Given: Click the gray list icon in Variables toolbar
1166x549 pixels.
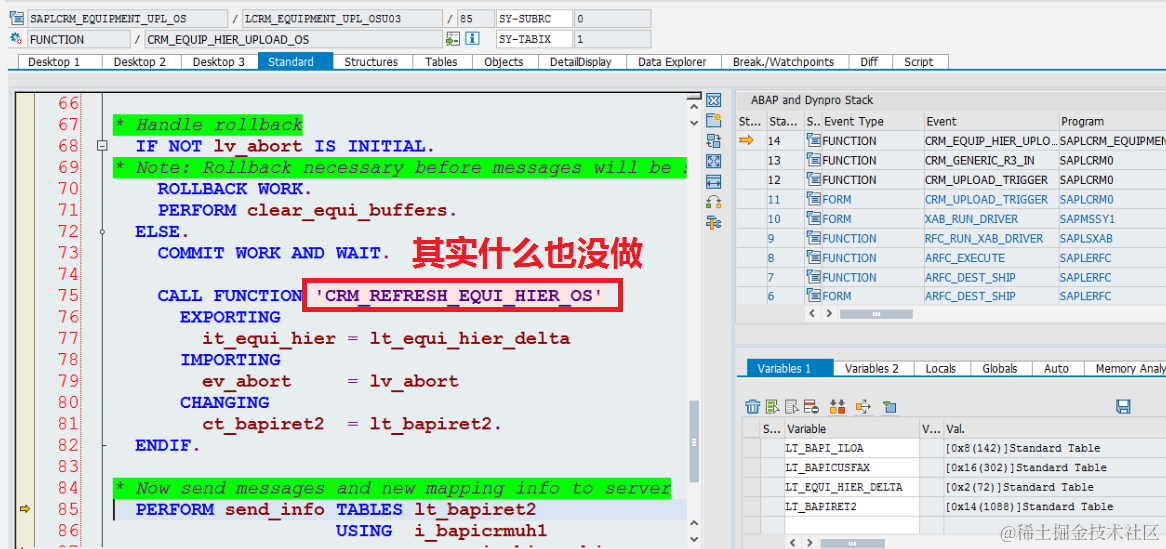Looking at the screenshot, I should 792,406.
